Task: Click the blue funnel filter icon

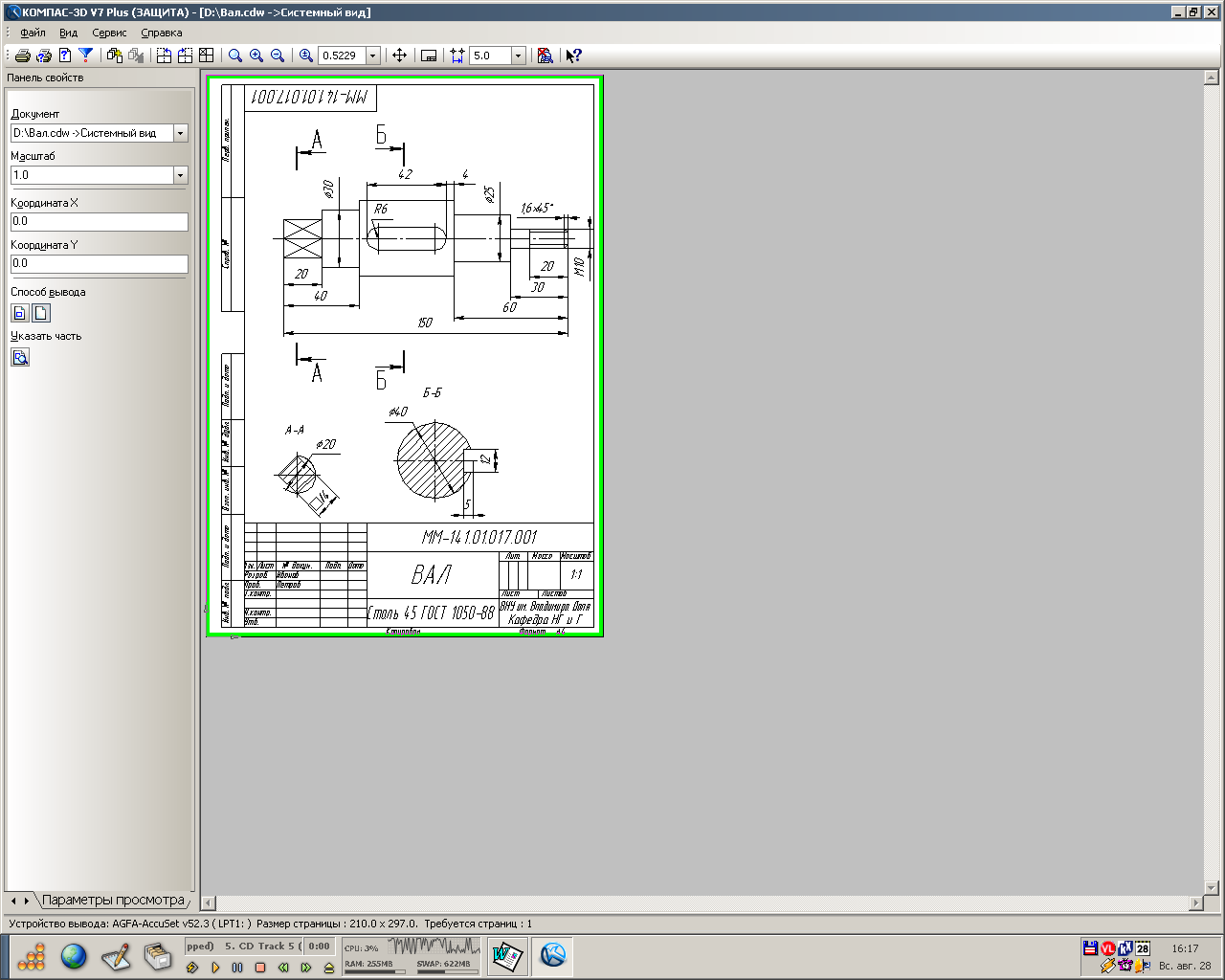Action: pyautogui.click(x=86, y=56)
